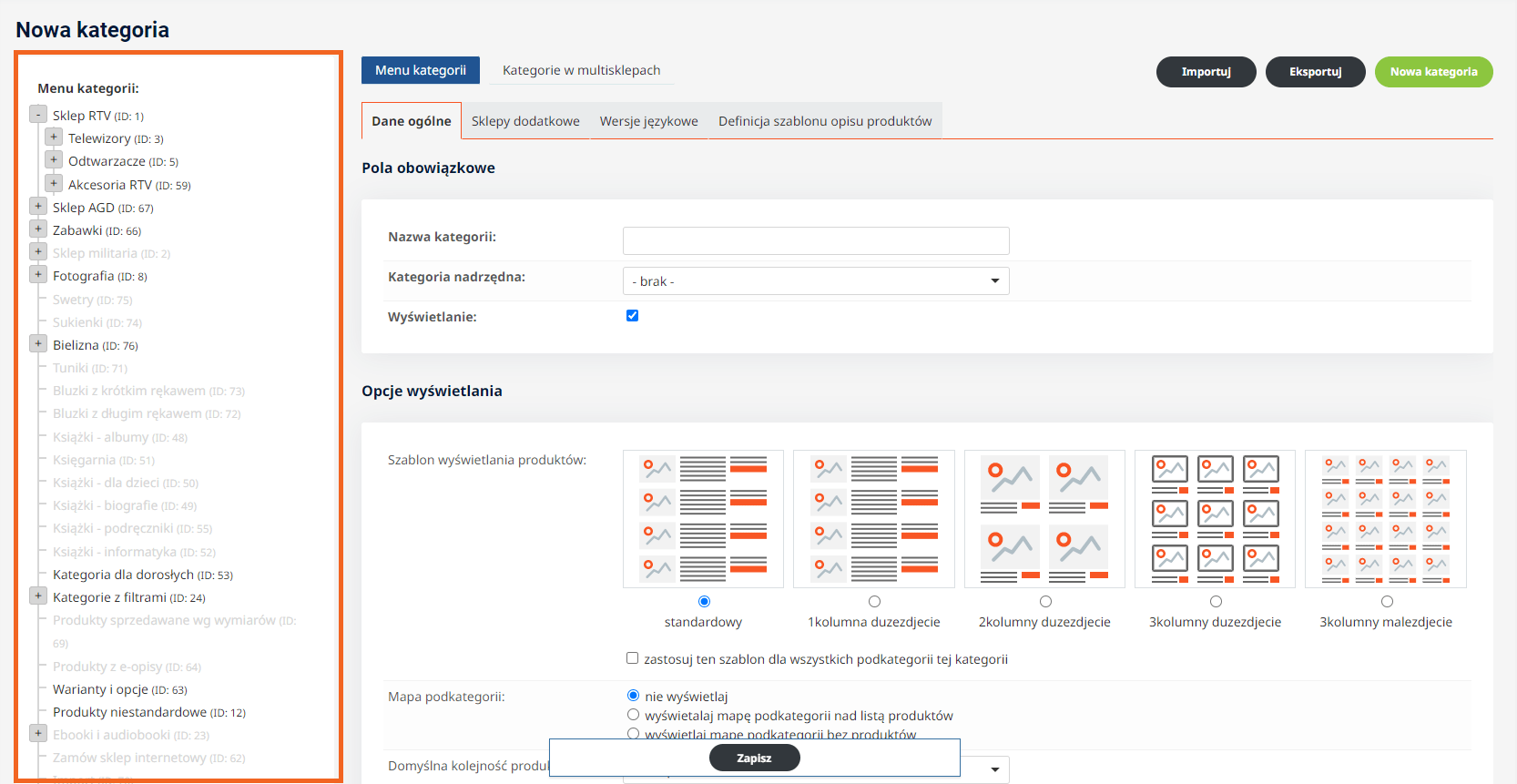Viewport: 1517px width, 784px height.
Task: Open the Kategoria nadrzędna dropdown
Action: tap(815, 281)
